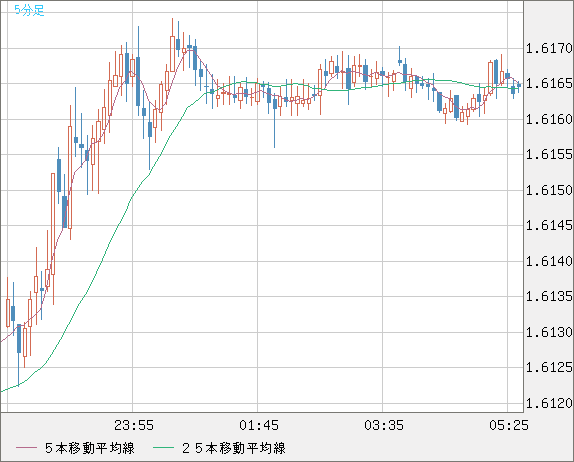Click the 25本移動平均線 legend text
Image resolution: width=574 pixels, height=462 pixels.
[234, 448]
